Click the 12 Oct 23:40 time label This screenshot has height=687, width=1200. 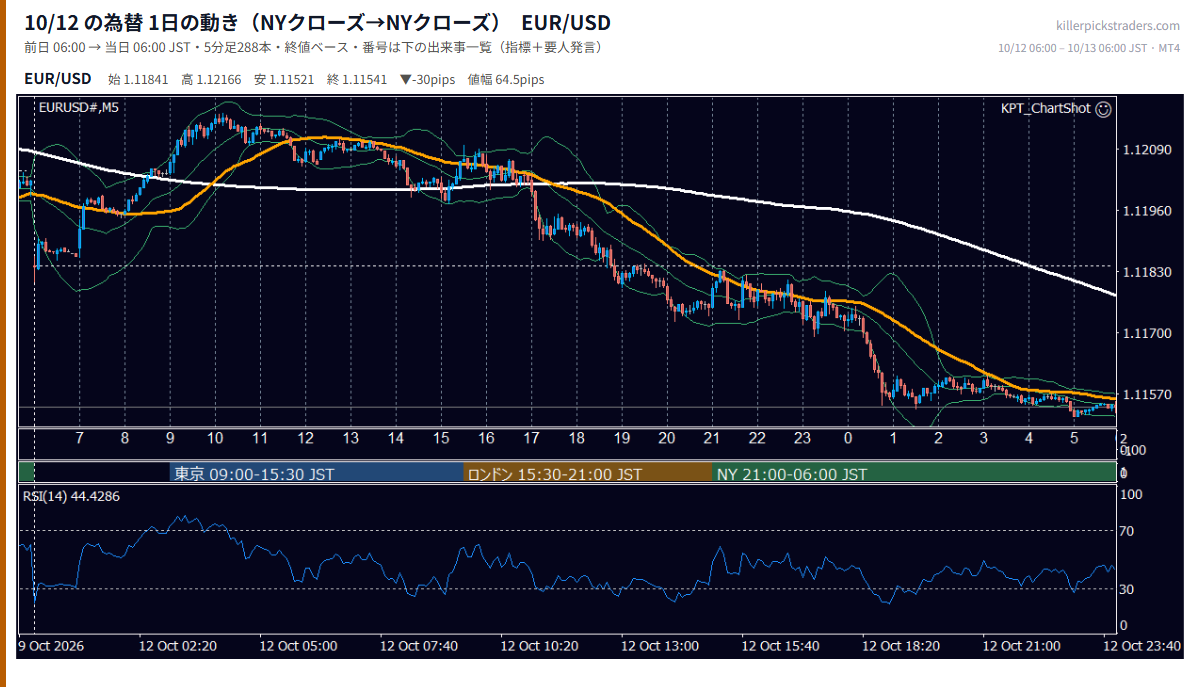click(x=1142, y=646)
